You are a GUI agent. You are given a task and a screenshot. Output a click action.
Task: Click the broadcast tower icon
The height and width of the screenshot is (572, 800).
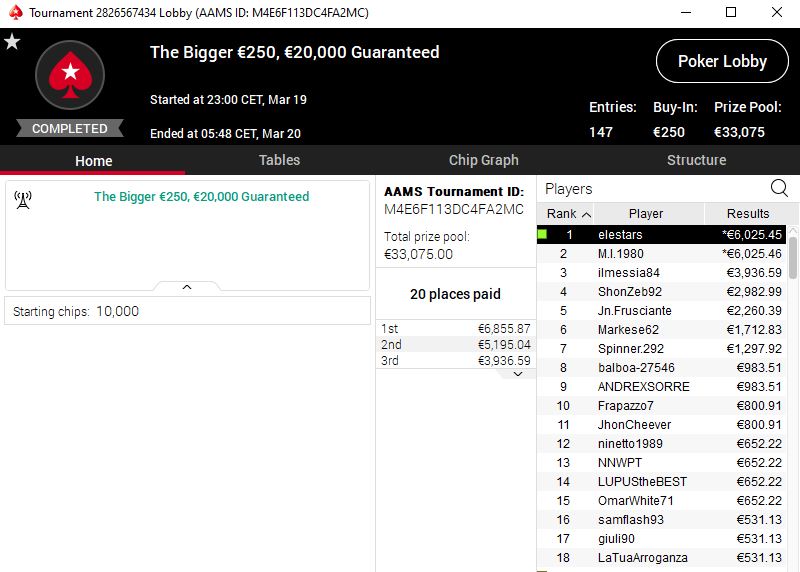pos(23,200)
